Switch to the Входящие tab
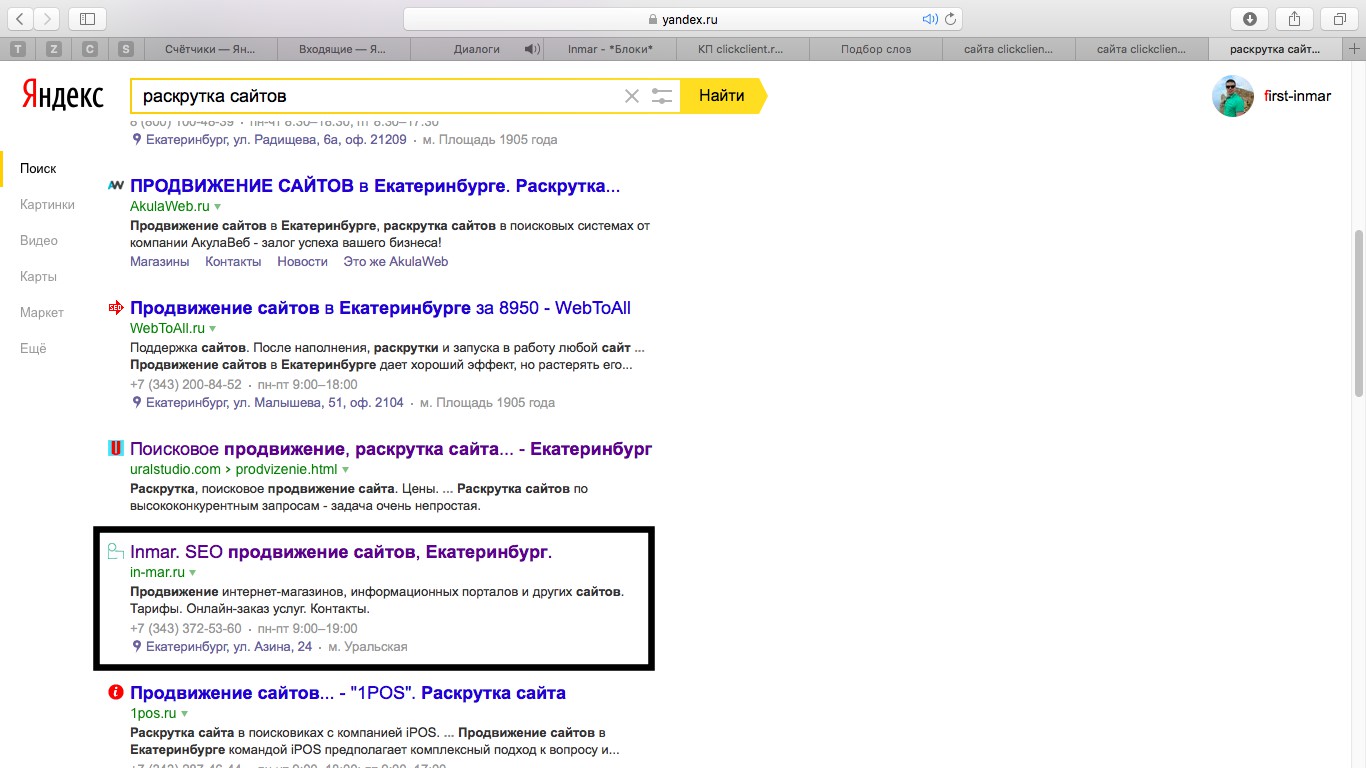Screen dimensions: 1366x768 [x=344, y=49]
